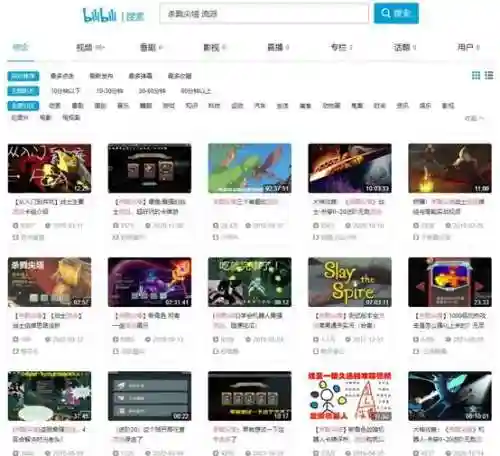Switch to grid view layout icon
This screenshot has height=456, width=500.
pyautogui.click(x=476, y=75)
